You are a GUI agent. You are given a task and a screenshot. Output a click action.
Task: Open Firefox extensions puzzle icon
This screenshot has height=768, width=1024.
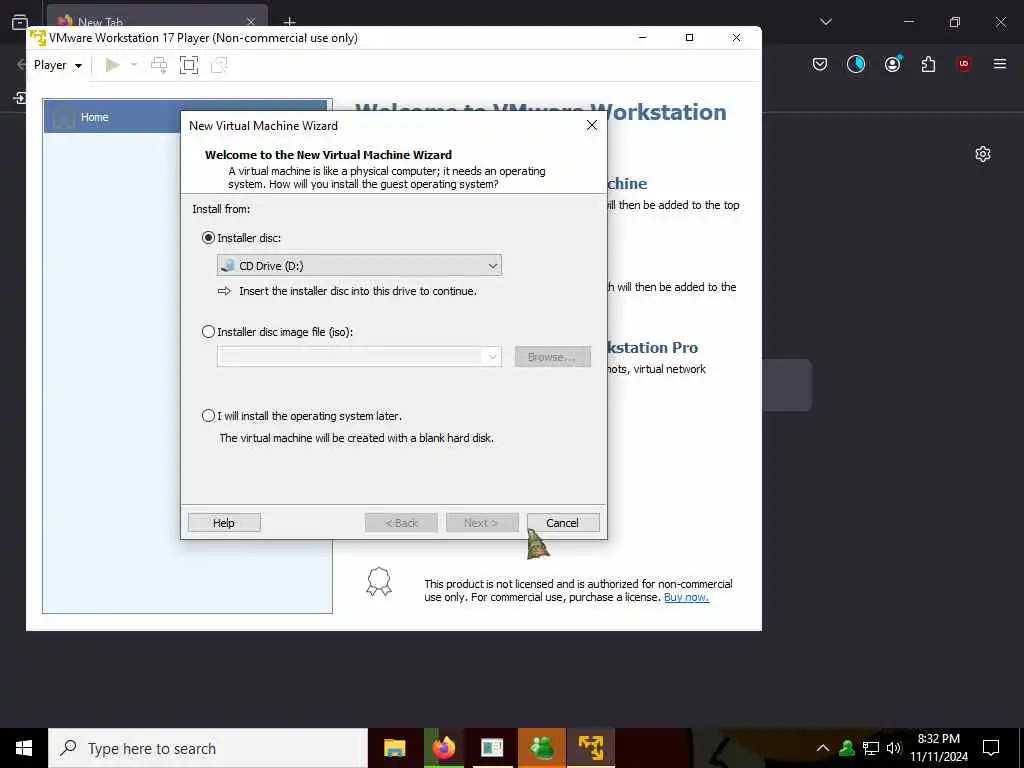(x=928, y=63)
